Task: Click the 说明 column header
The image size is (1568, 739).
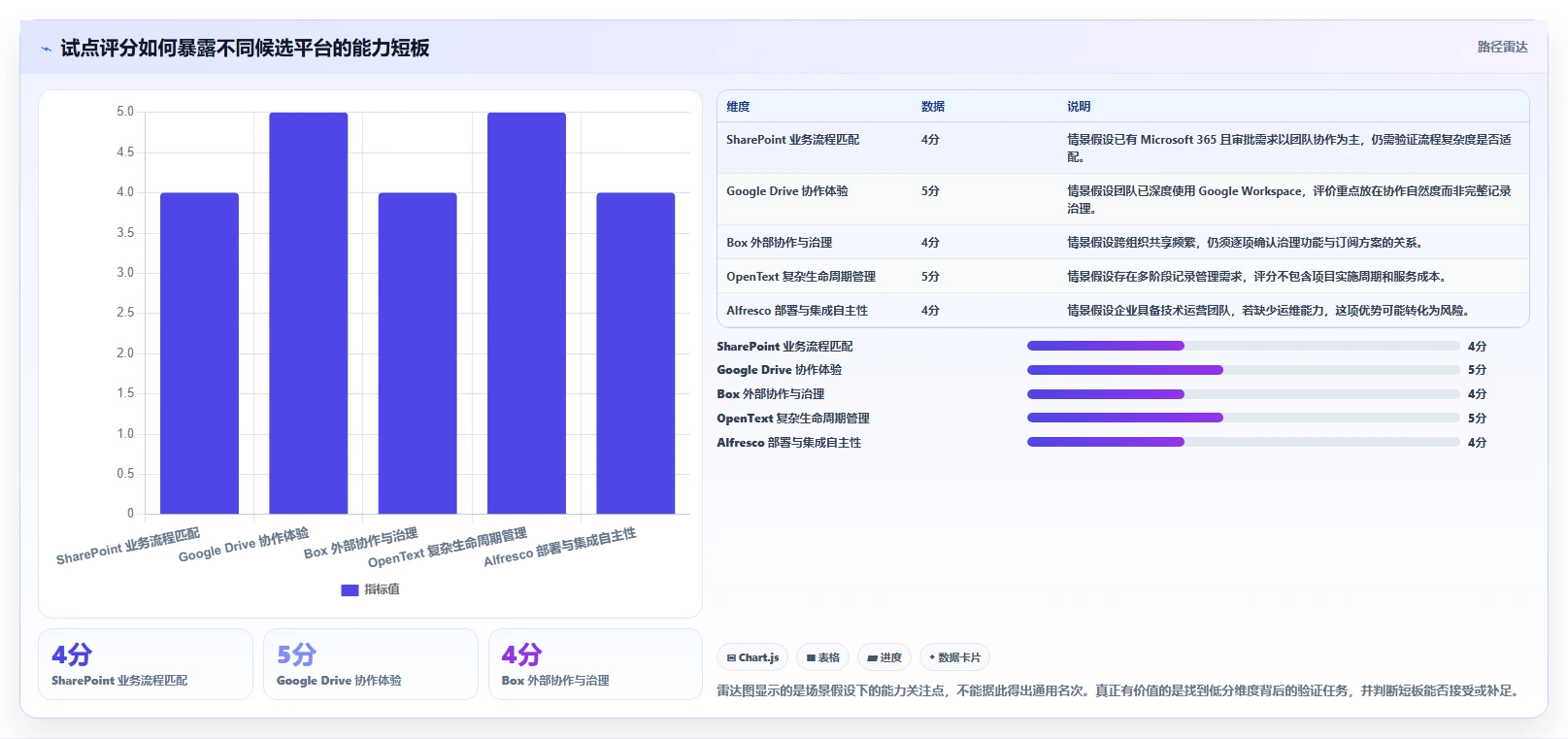Action: coord(1079,107)
